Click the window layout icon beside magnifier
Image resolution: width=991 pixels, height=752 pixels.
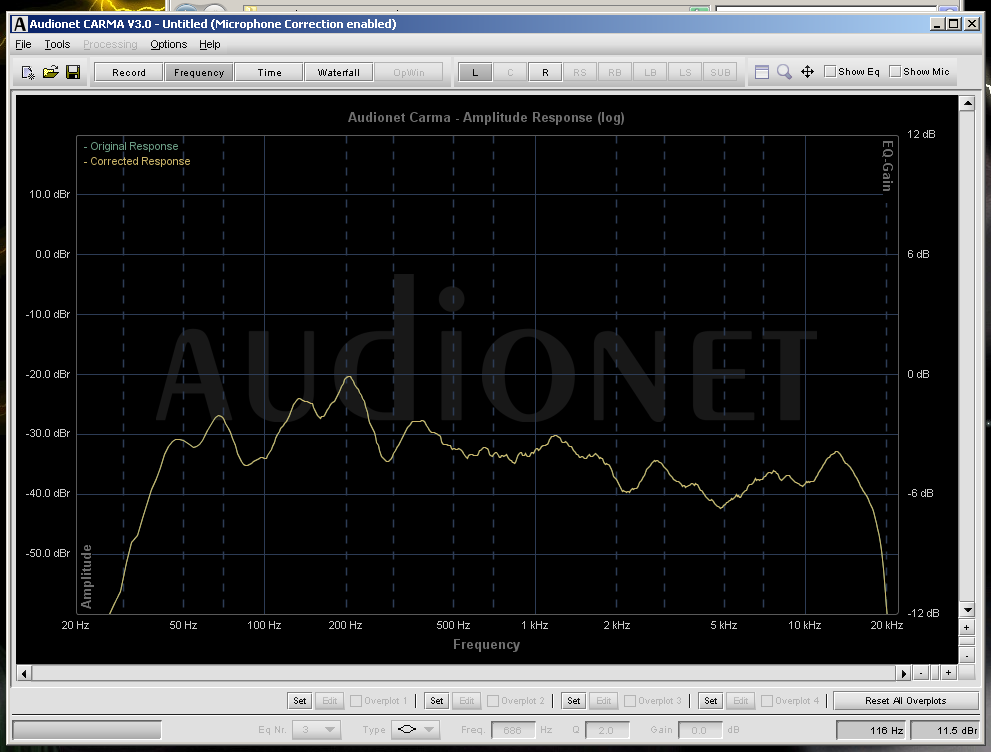(x=762, y=72)
